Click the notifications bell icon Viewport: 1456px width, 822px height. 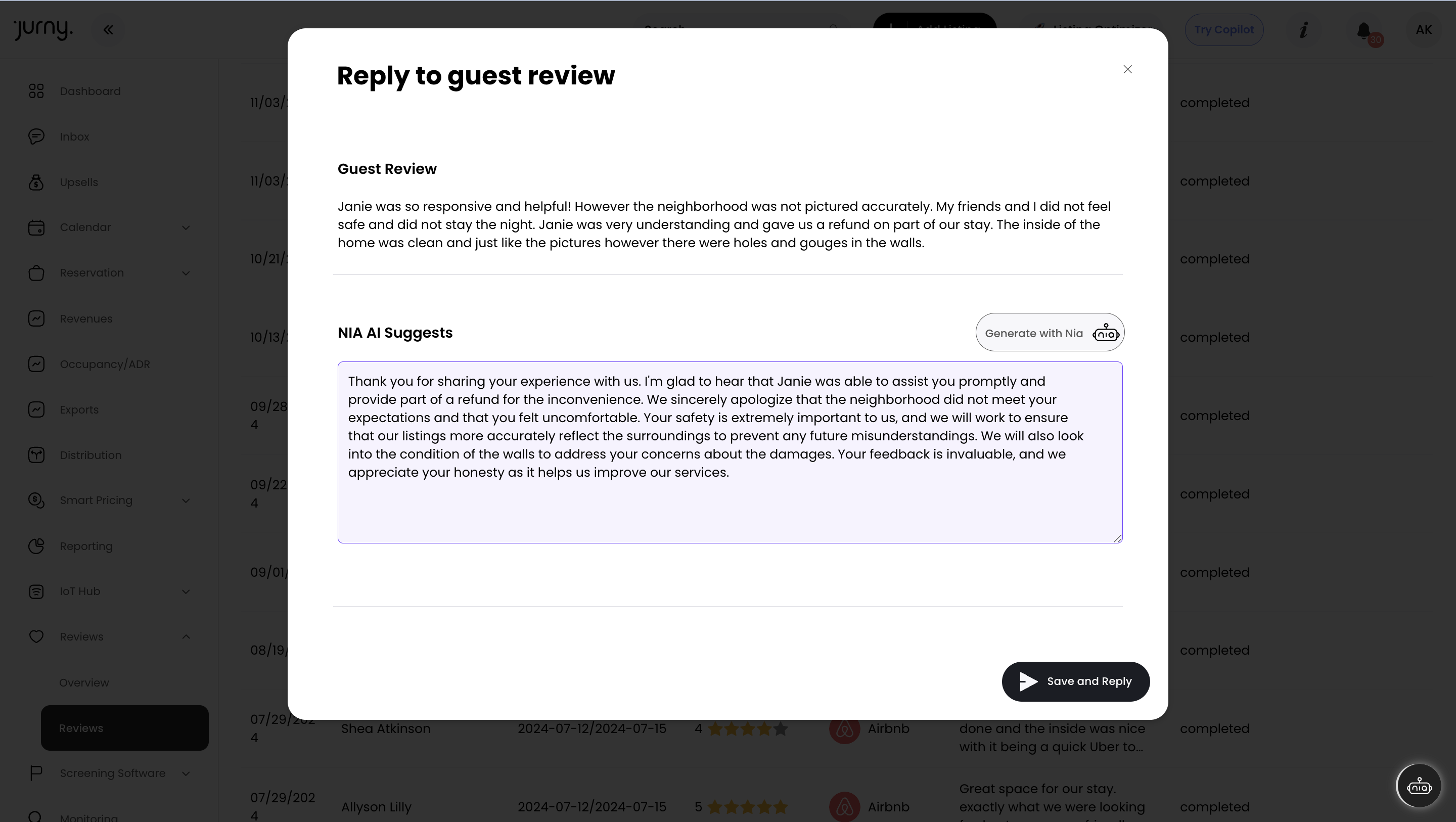tap(1363, 30)
